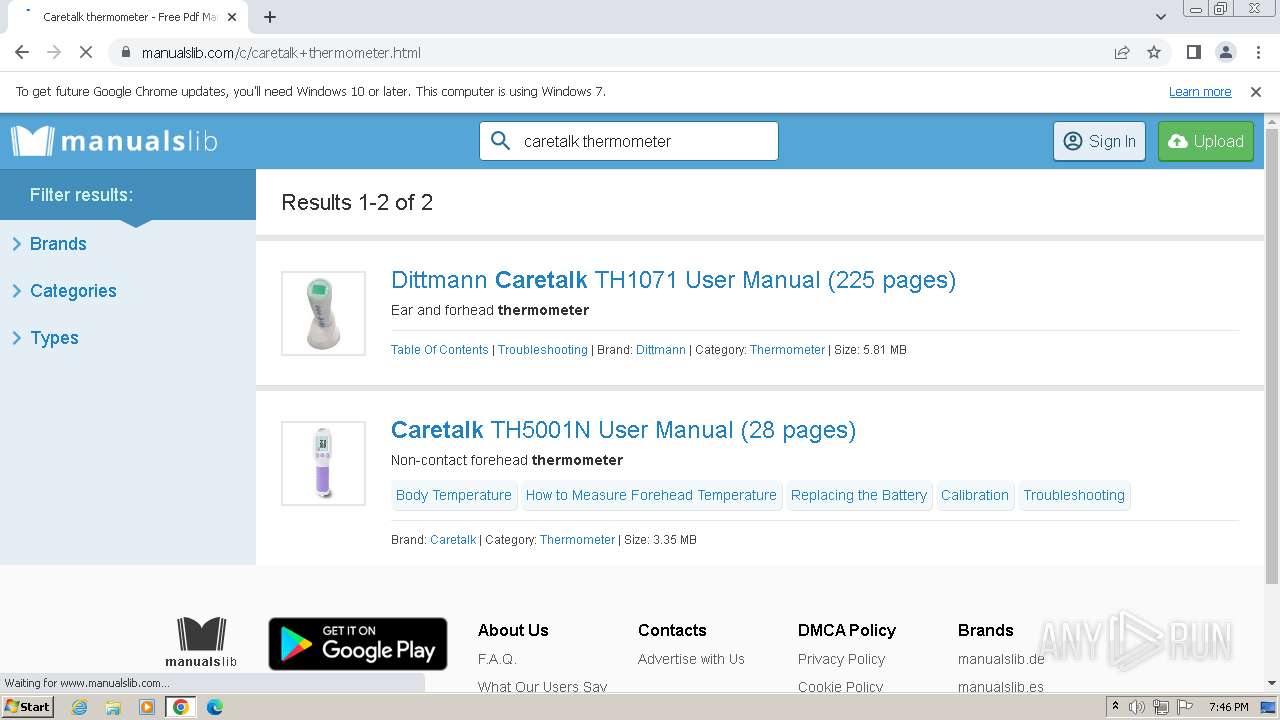Open Microsoft Edge from taskbar
This screenshot has width=1280, height=720.
pos(214,707)
